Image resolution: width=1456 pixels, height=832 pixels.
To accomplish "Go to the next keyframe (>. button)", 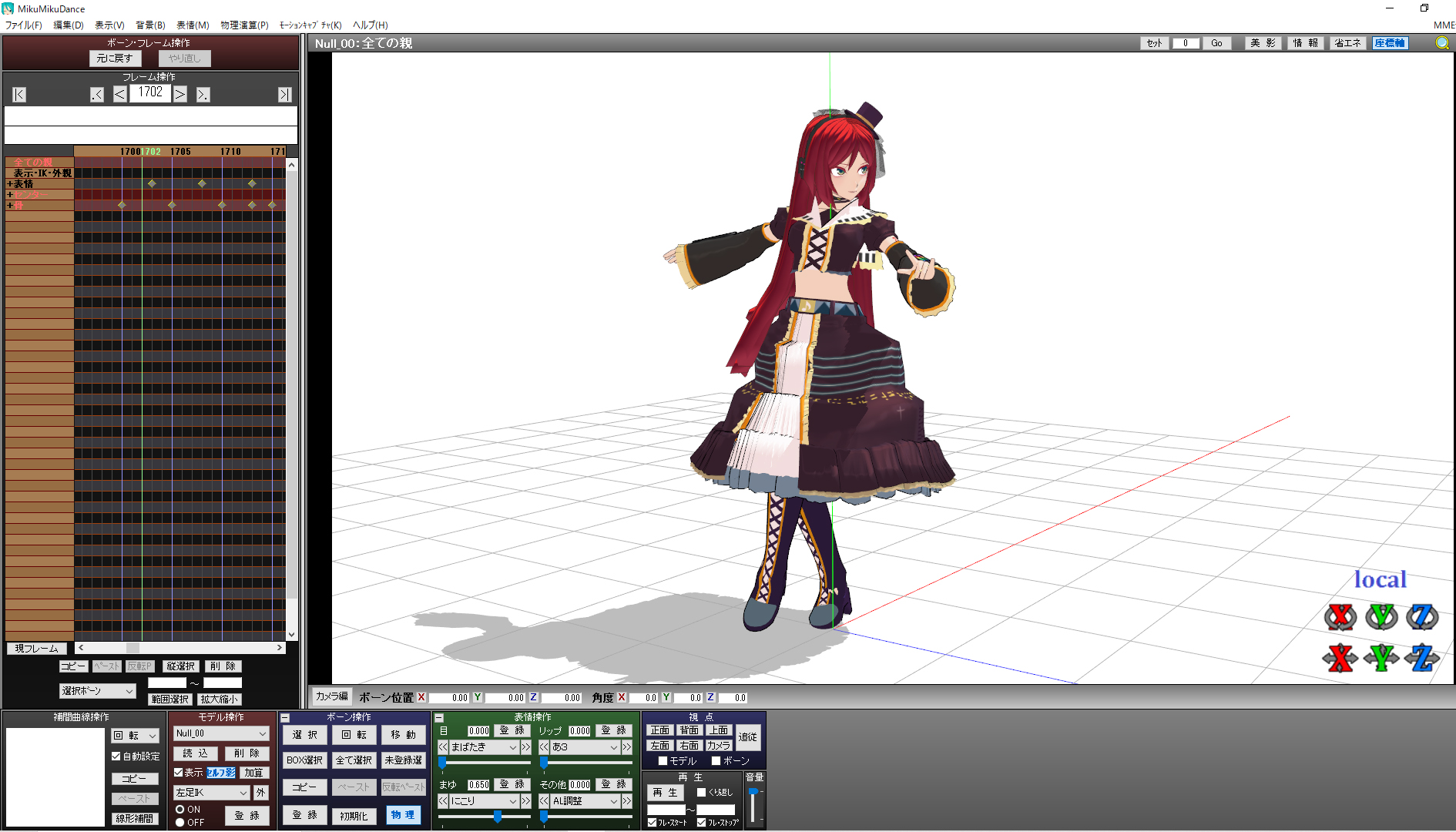I will (x=203, y=94).
